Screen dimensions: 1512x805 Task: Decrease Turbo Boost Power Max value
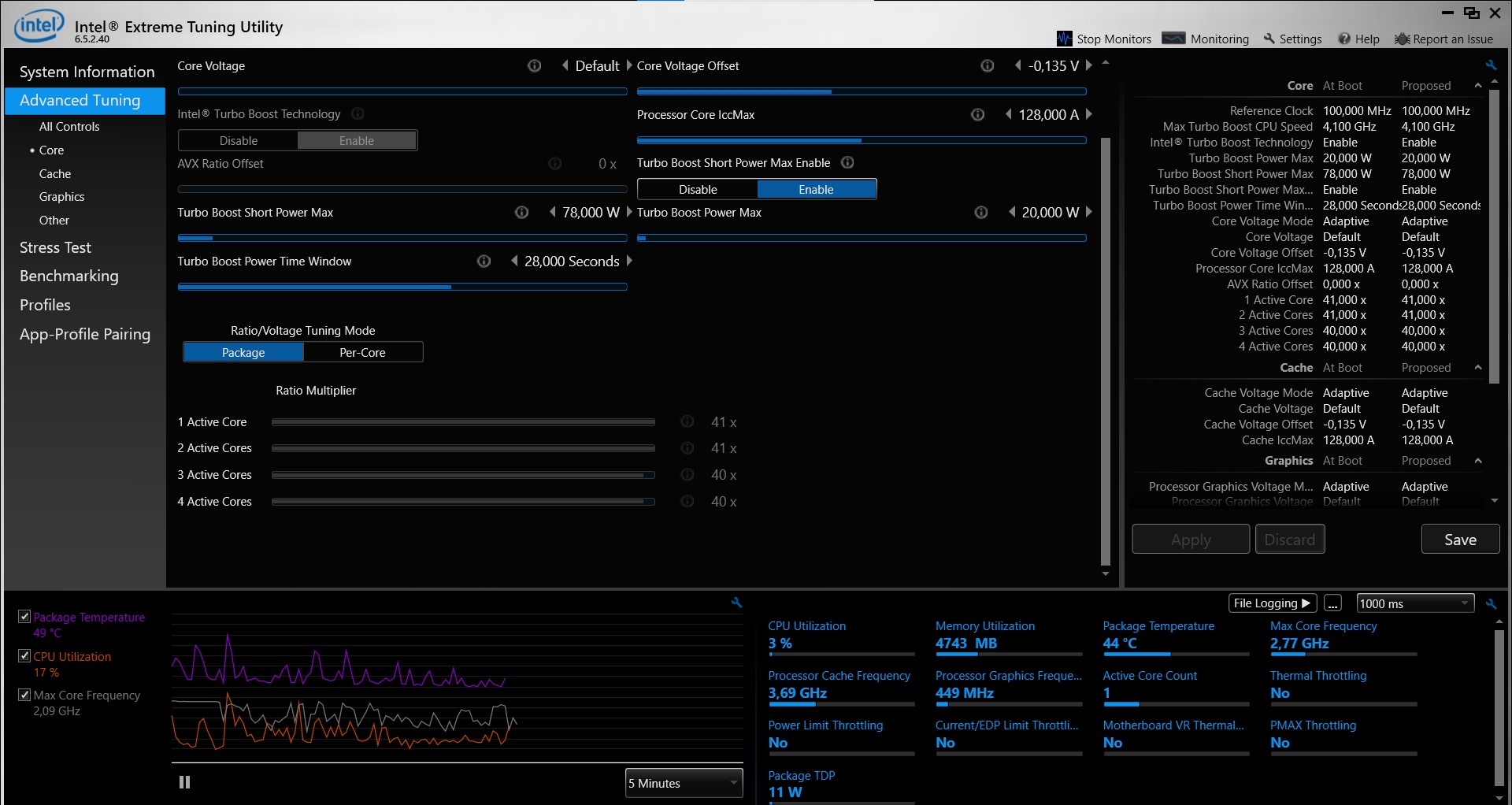(1012, 212)
